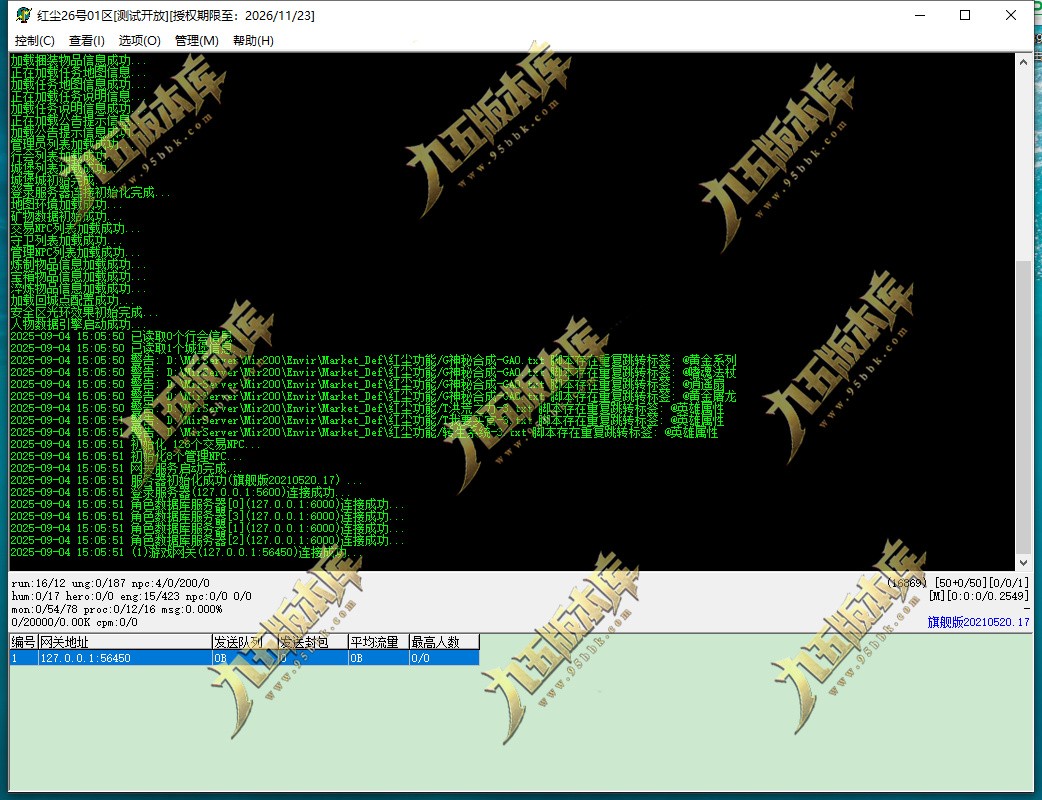
Task: Click the 最高人数 column header
Action: (x=444, y=642)
